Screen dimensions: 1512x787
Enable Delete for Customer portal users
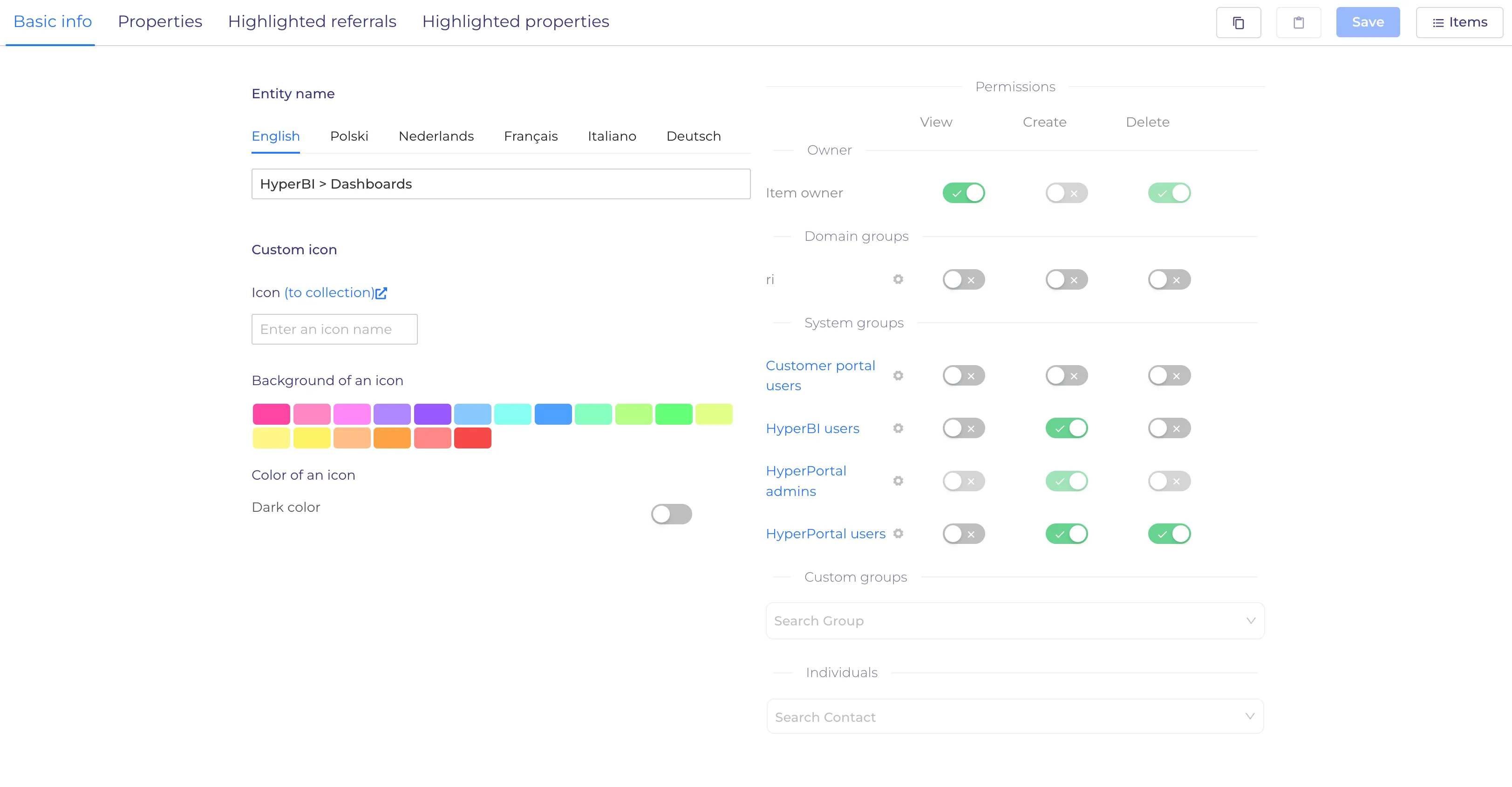pos(1169,376)
